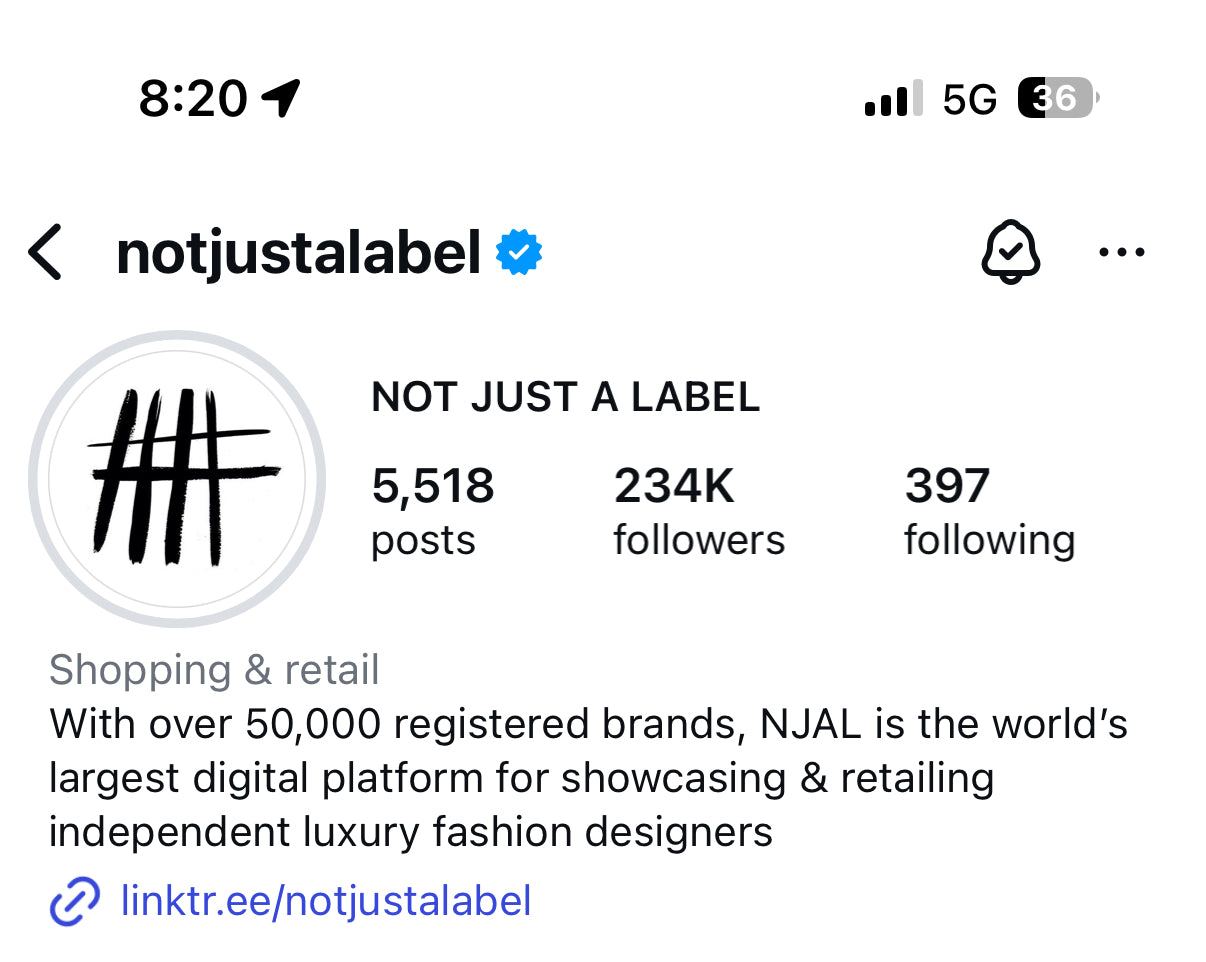Viewport: 1206px width, 962px height.
Task: Tap the battery level indicator
Action: (1058, 98)
